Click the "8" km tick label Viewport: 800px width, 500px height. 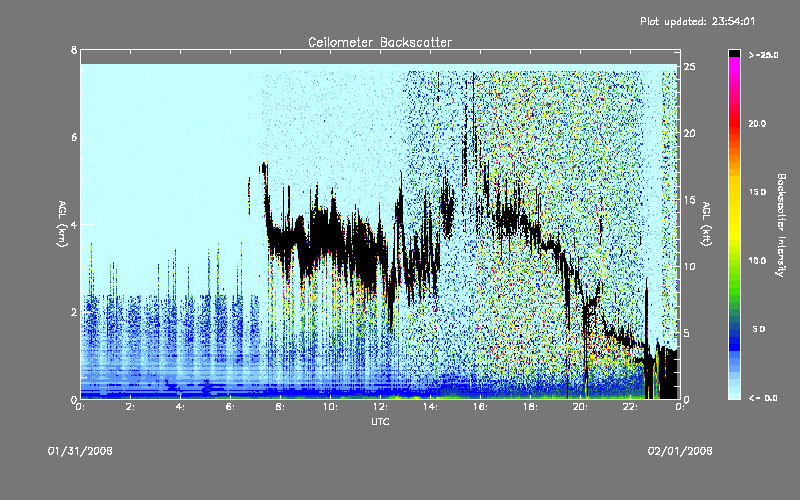pyautogui.click(x=74, y=50)
